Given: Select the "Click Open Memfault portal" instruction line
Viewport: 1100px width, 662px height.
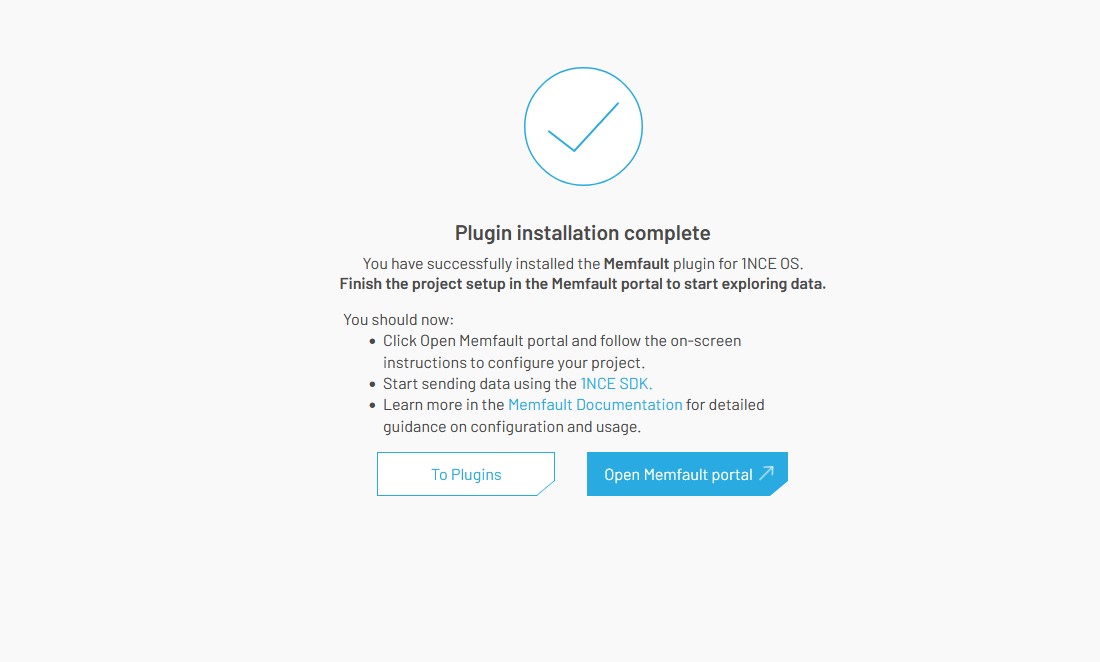Looking at the screenshot, I should pyautogui.click(x=561, y=341).
